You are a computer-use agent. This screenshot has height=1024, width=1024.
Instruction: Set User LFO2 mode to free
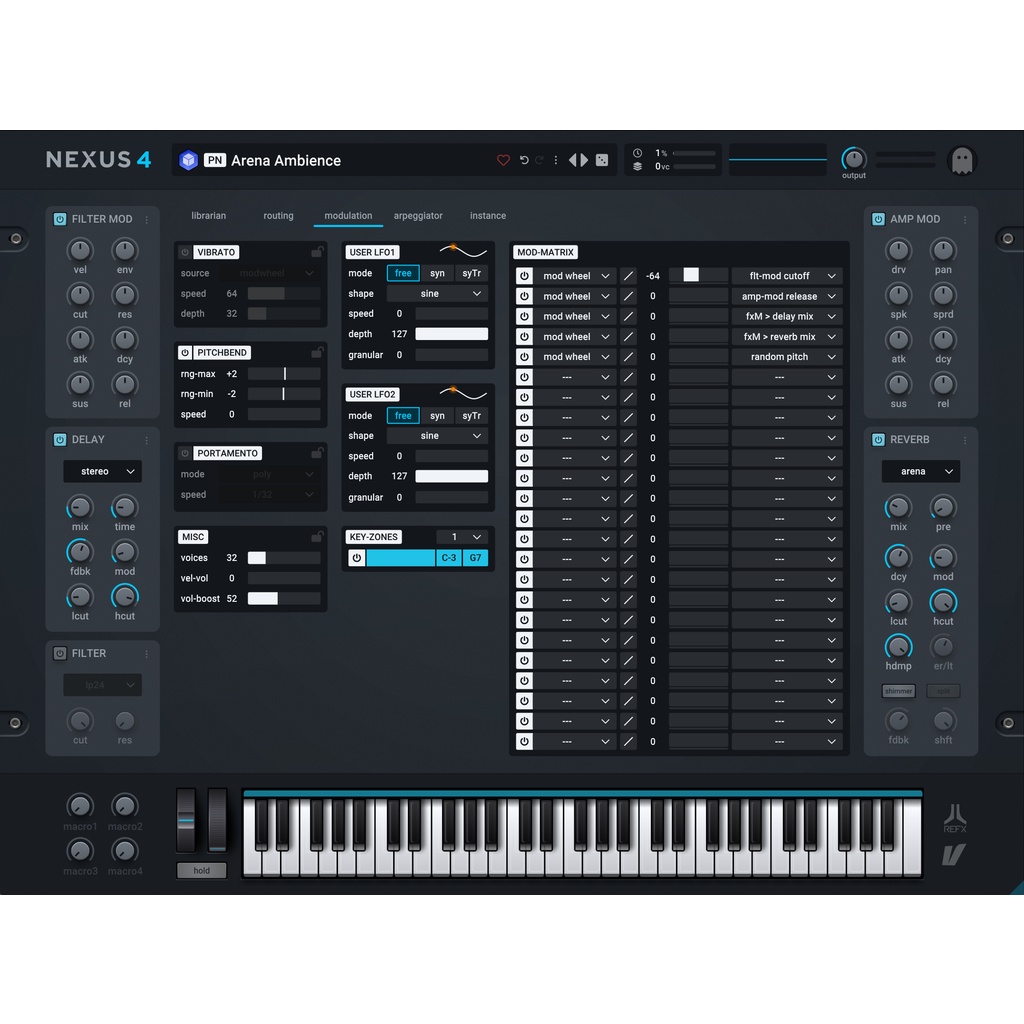(403, 416)
